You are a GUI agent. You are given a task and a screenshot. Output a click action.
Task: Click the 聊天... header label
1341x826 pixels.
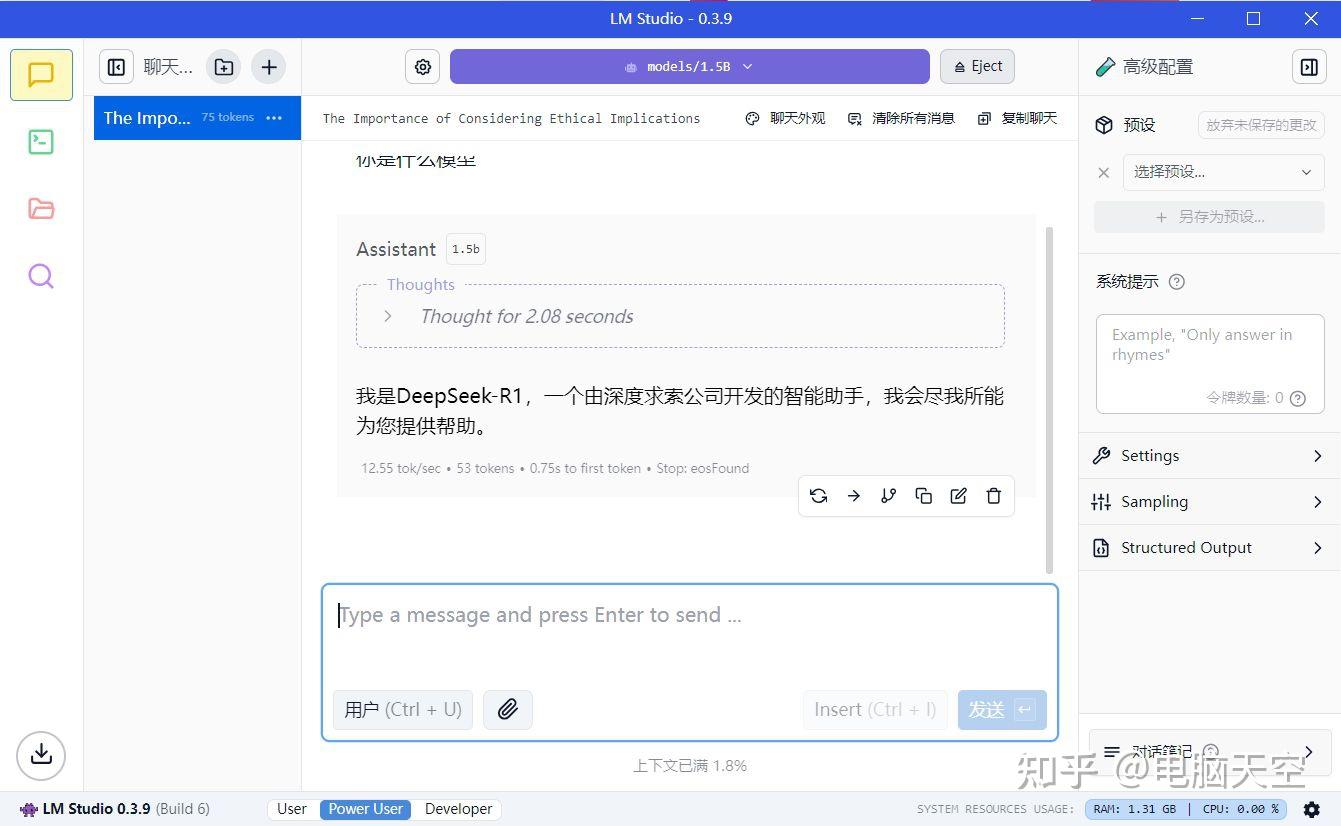click(168, 67)
